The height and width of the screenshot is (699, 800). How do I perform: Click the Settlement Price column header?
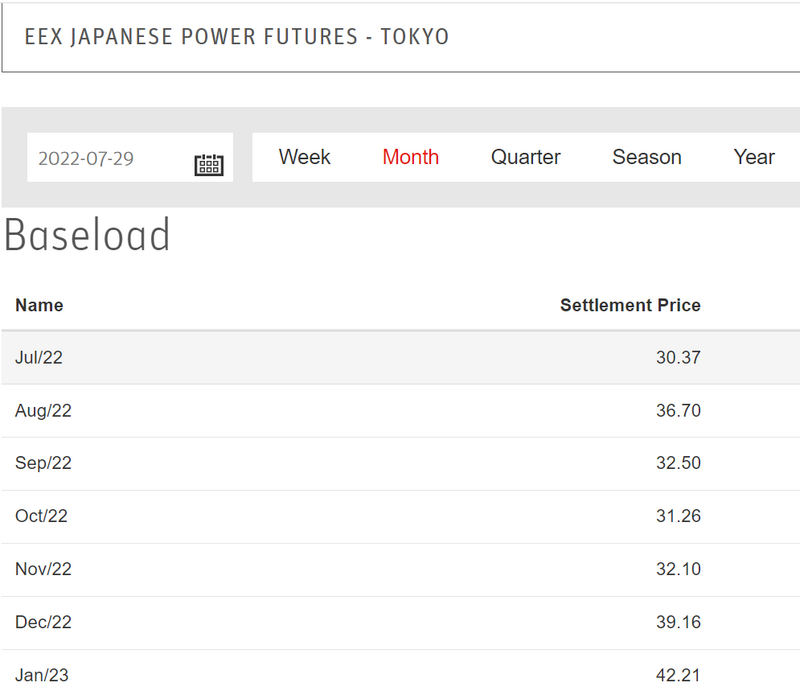pyautogui.click(x=630, y=305)
